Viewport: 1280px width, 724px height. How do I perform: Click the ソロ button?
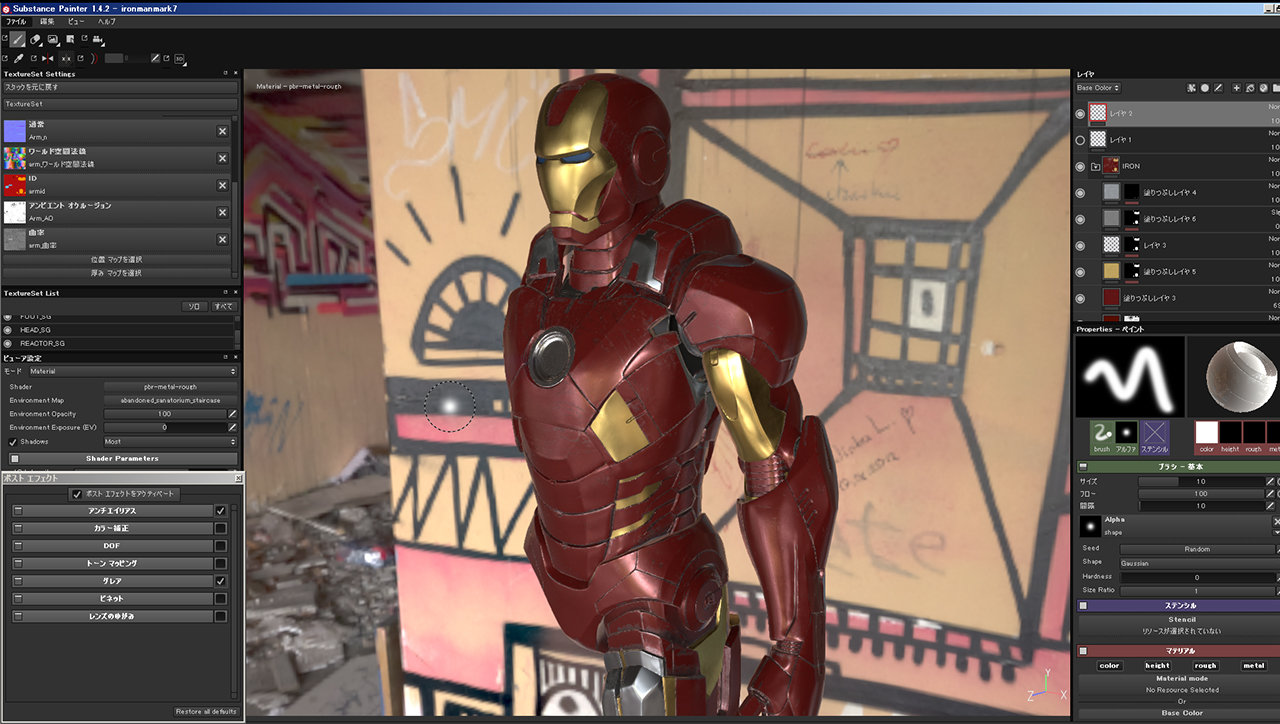(195, 306)
